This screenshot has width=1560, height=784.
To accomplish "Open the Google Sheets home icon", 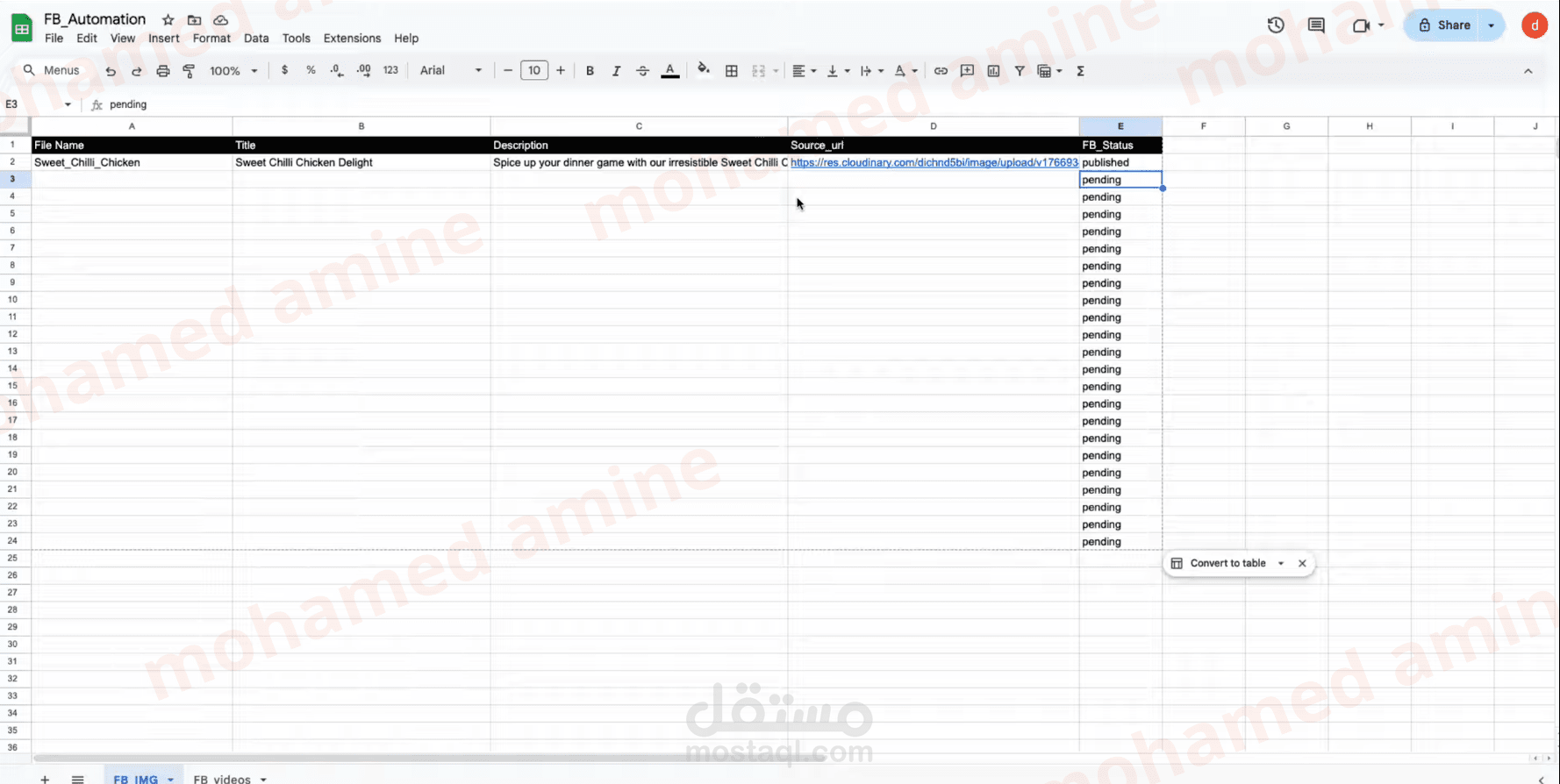I will click(x=21, y=28).
